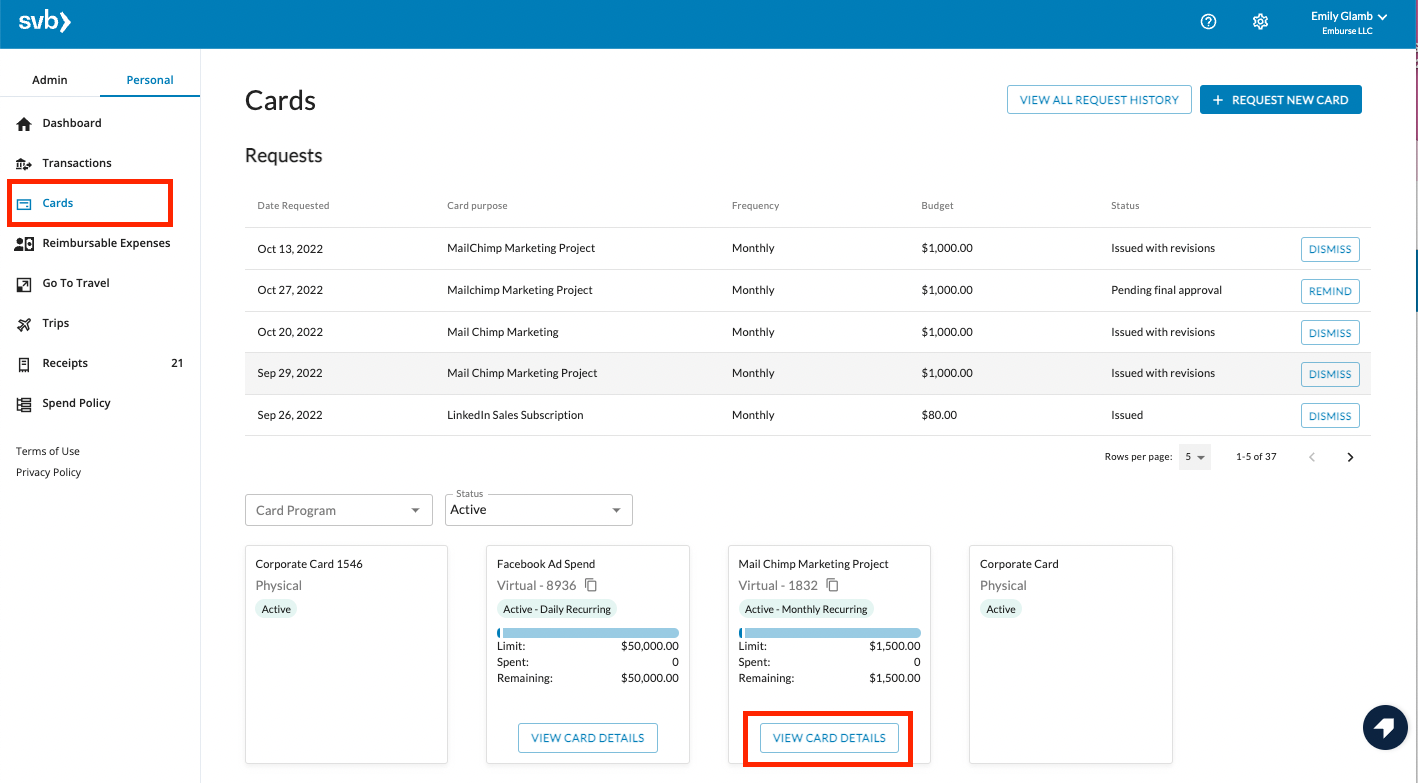This screenshot has width=1418, height=783.
Task: Click Facebook Ad Spend spending progress bar
Action: click(588, 633)
